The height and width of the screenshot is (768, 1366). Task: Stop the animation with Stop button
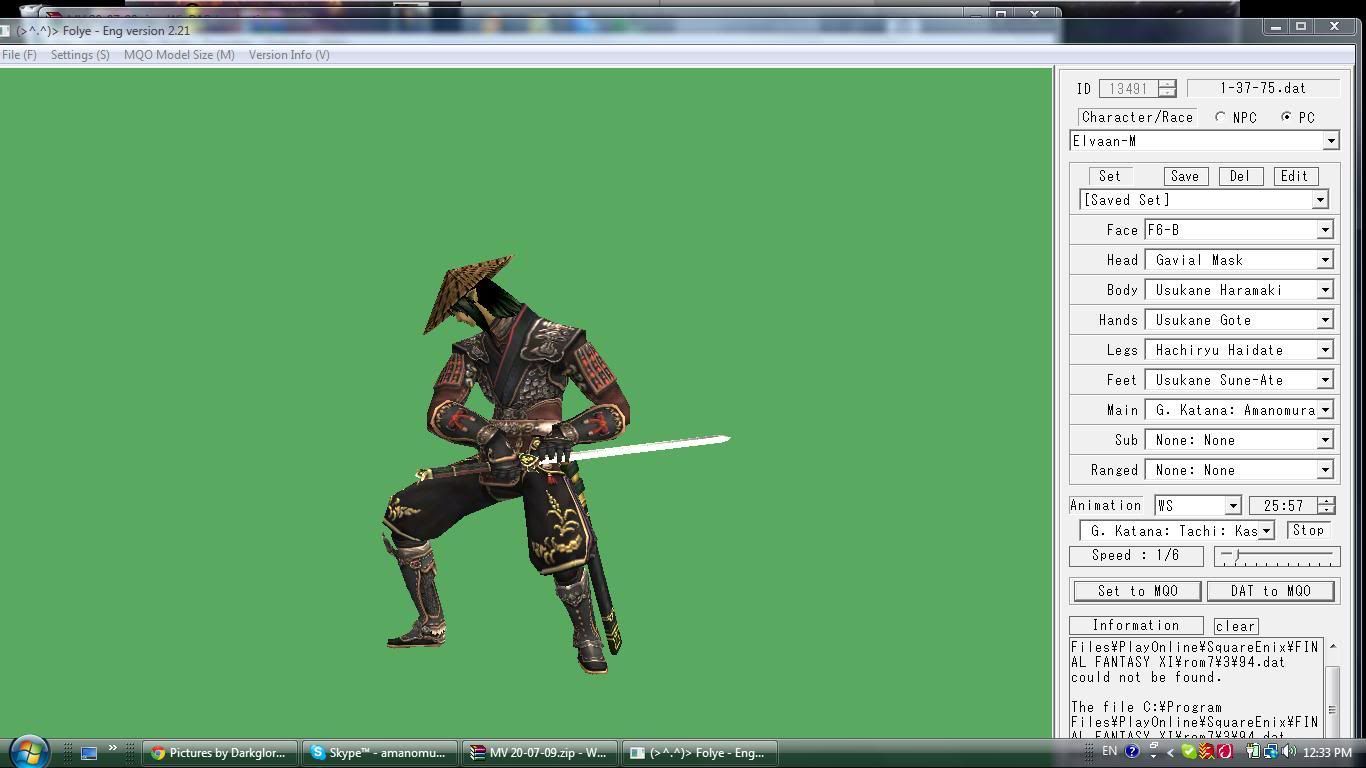[x=1308, y=530]
